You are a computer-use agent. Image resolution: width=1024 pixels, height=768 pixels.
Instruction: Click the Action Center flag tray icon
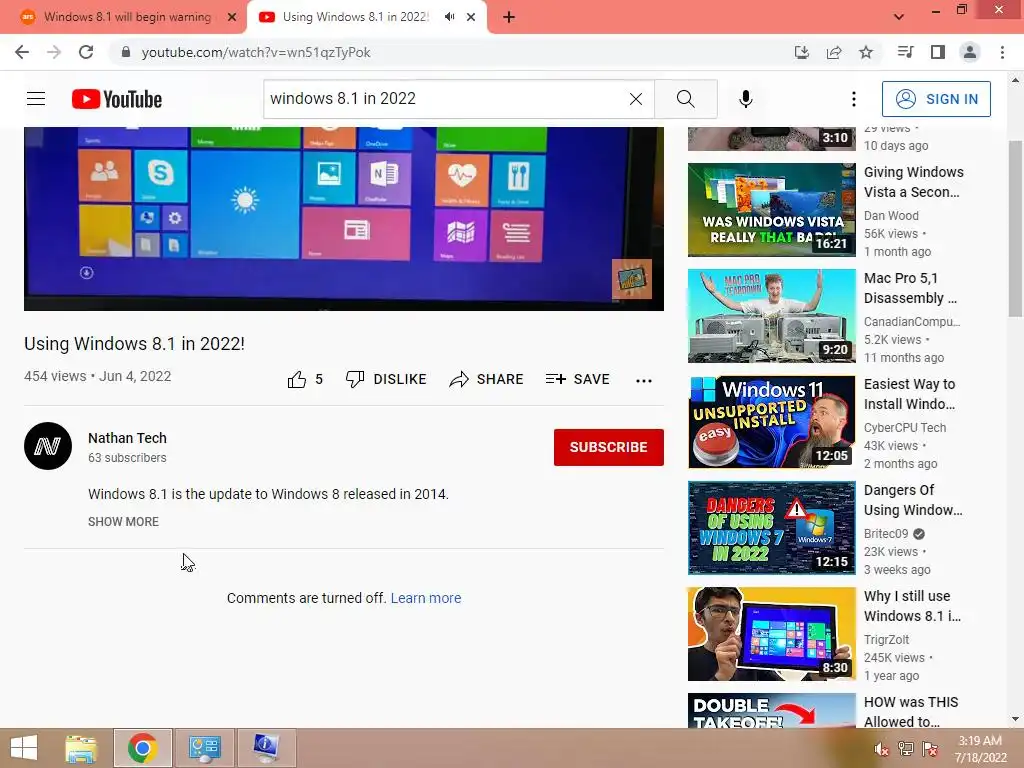coord(929,749)
